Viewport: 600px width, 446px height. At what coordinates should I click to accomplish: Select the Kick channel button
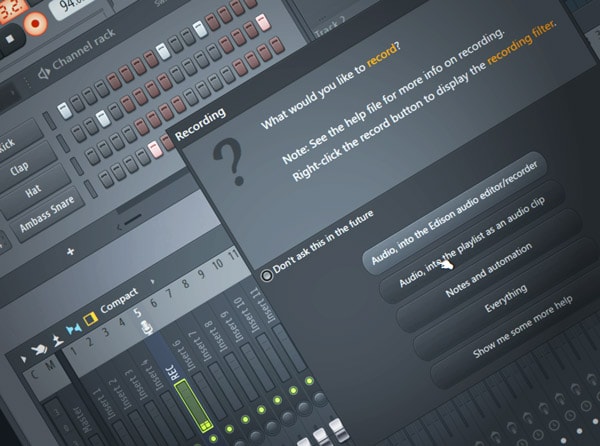click(17, 141)
